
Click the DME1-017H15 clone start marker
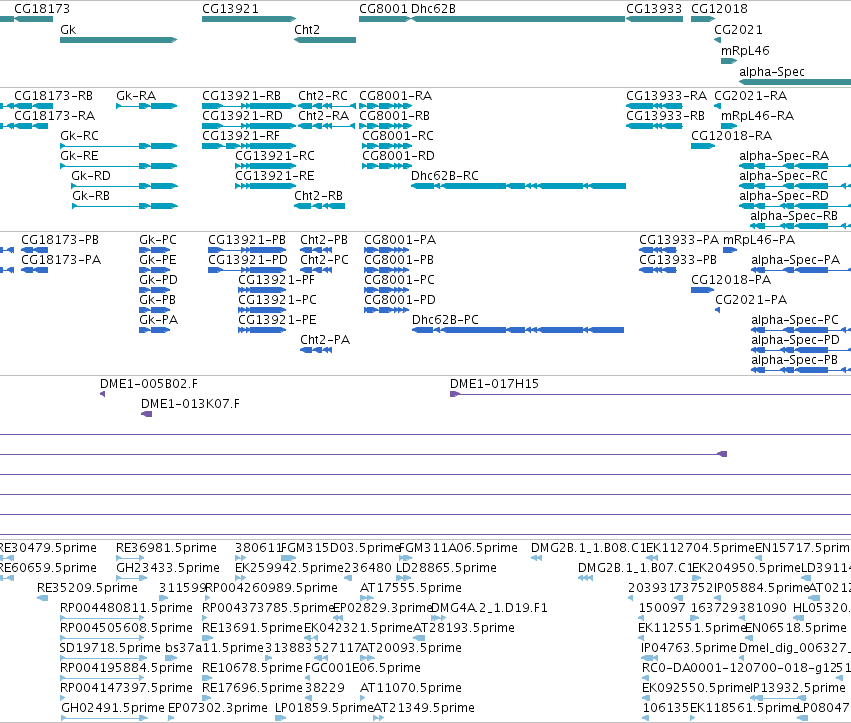[x=455, y=394]
